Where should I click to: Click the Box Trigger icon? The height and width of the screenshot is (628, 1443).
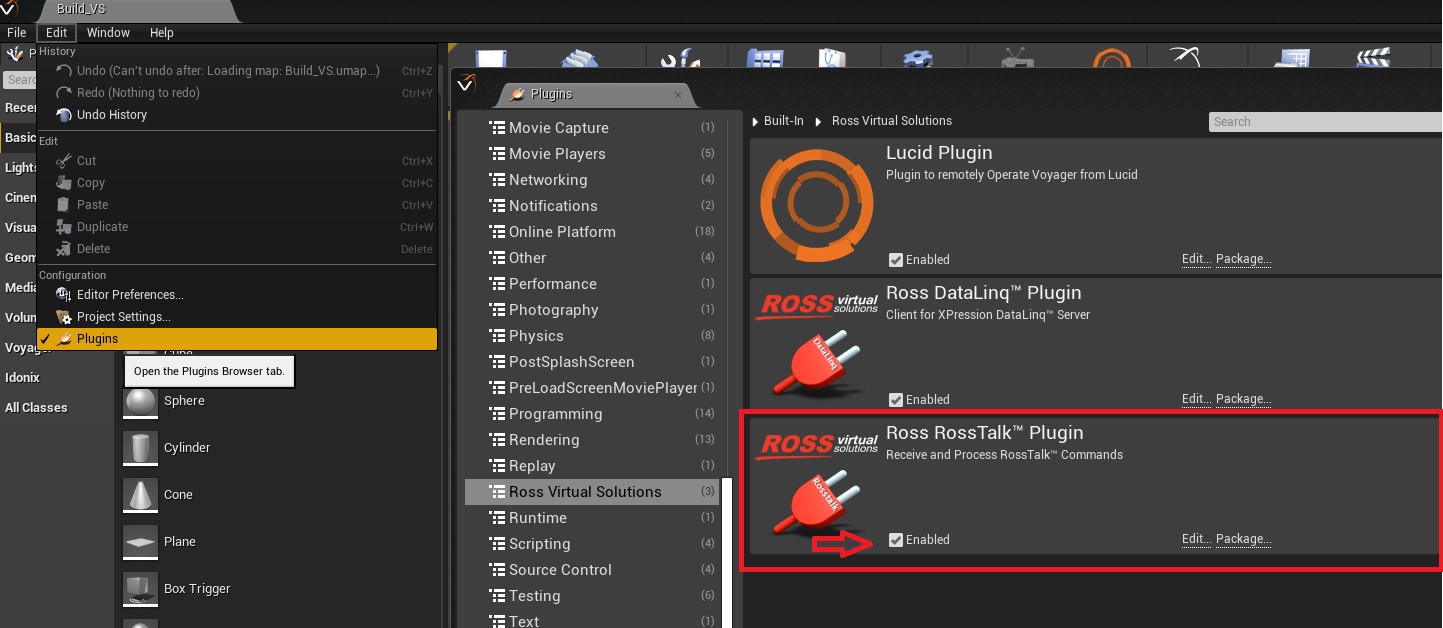pyautogui.click(x=140, y=589)
